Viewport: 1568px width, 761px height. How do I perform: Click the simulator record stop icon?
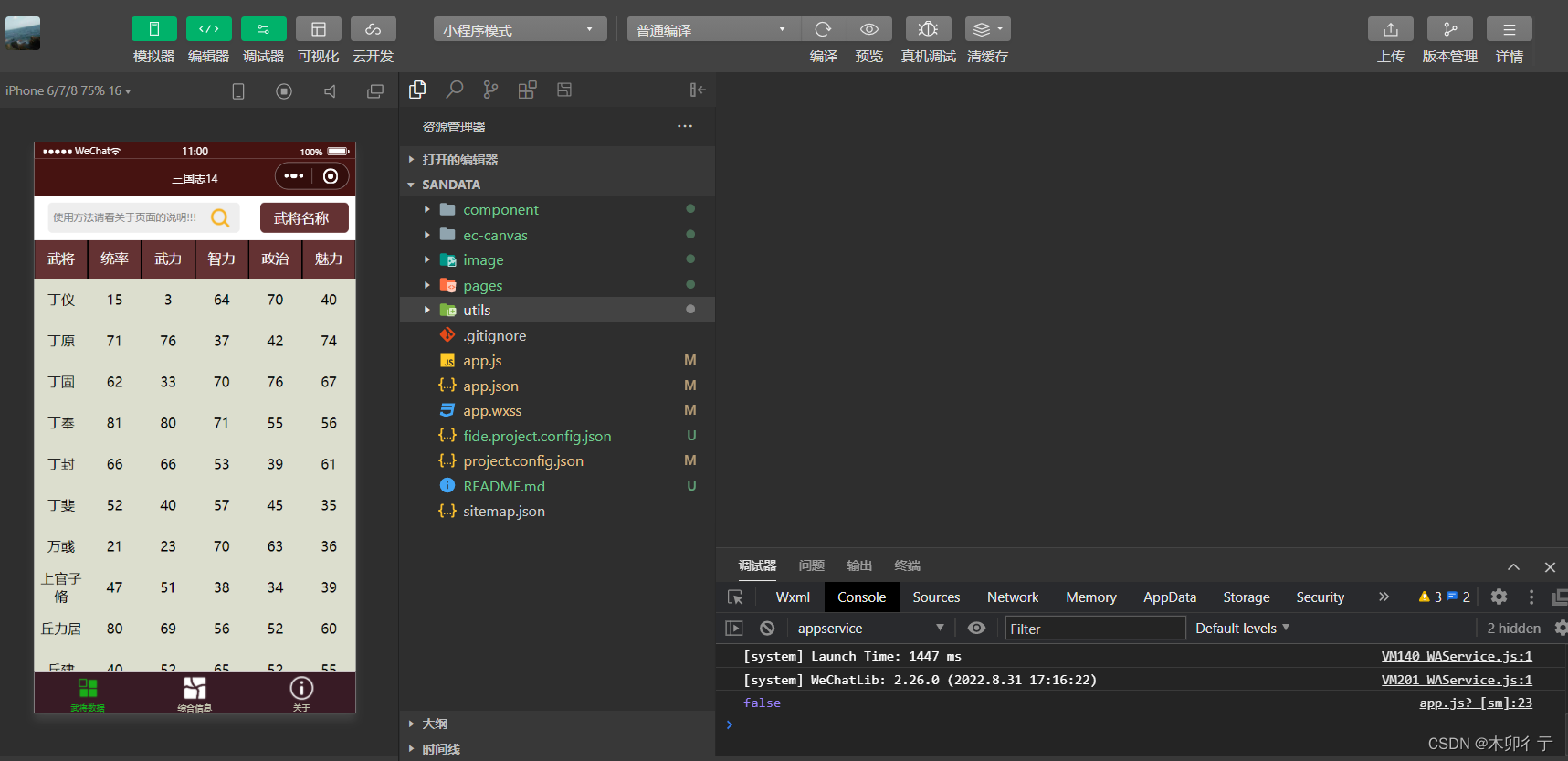(284, 91)
